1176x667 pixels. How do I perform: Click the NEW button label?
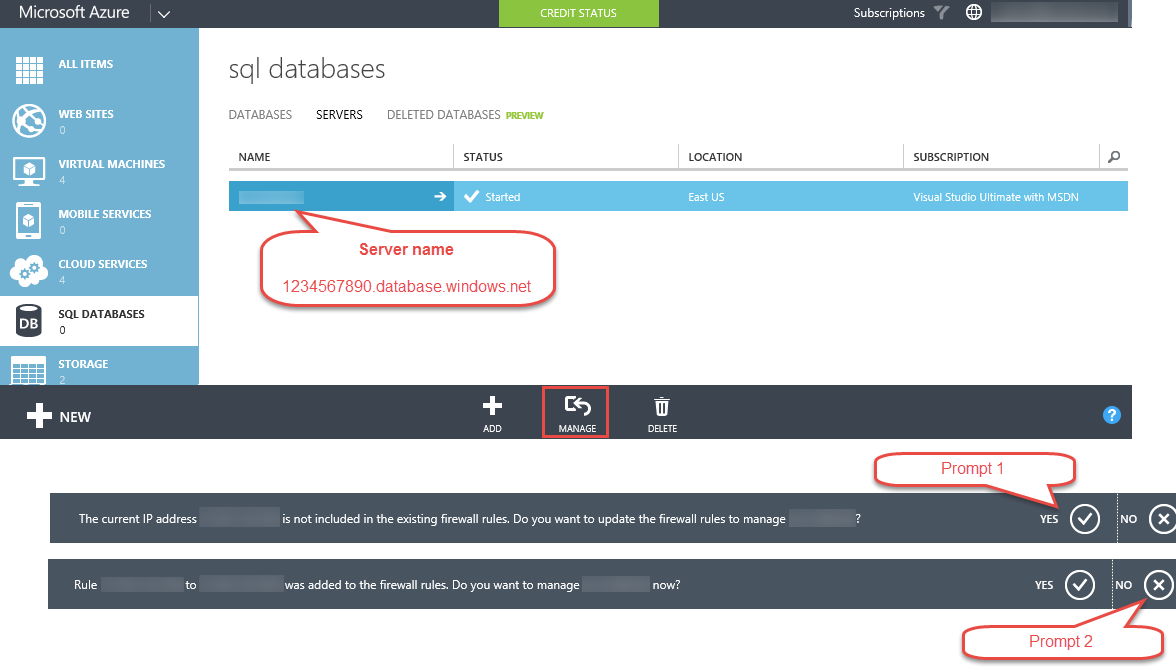click(x=75, y=417)
